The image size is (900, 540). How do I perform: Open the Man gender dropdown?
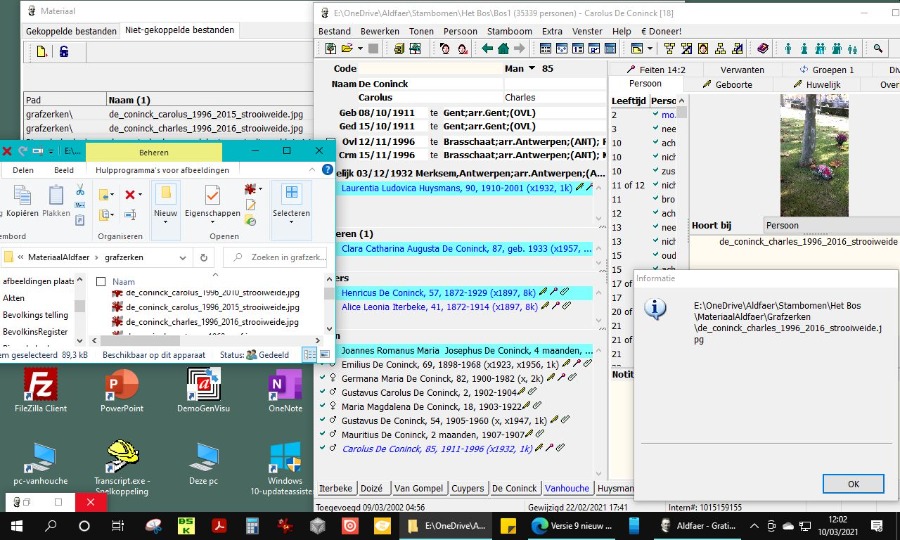[530, 69]
